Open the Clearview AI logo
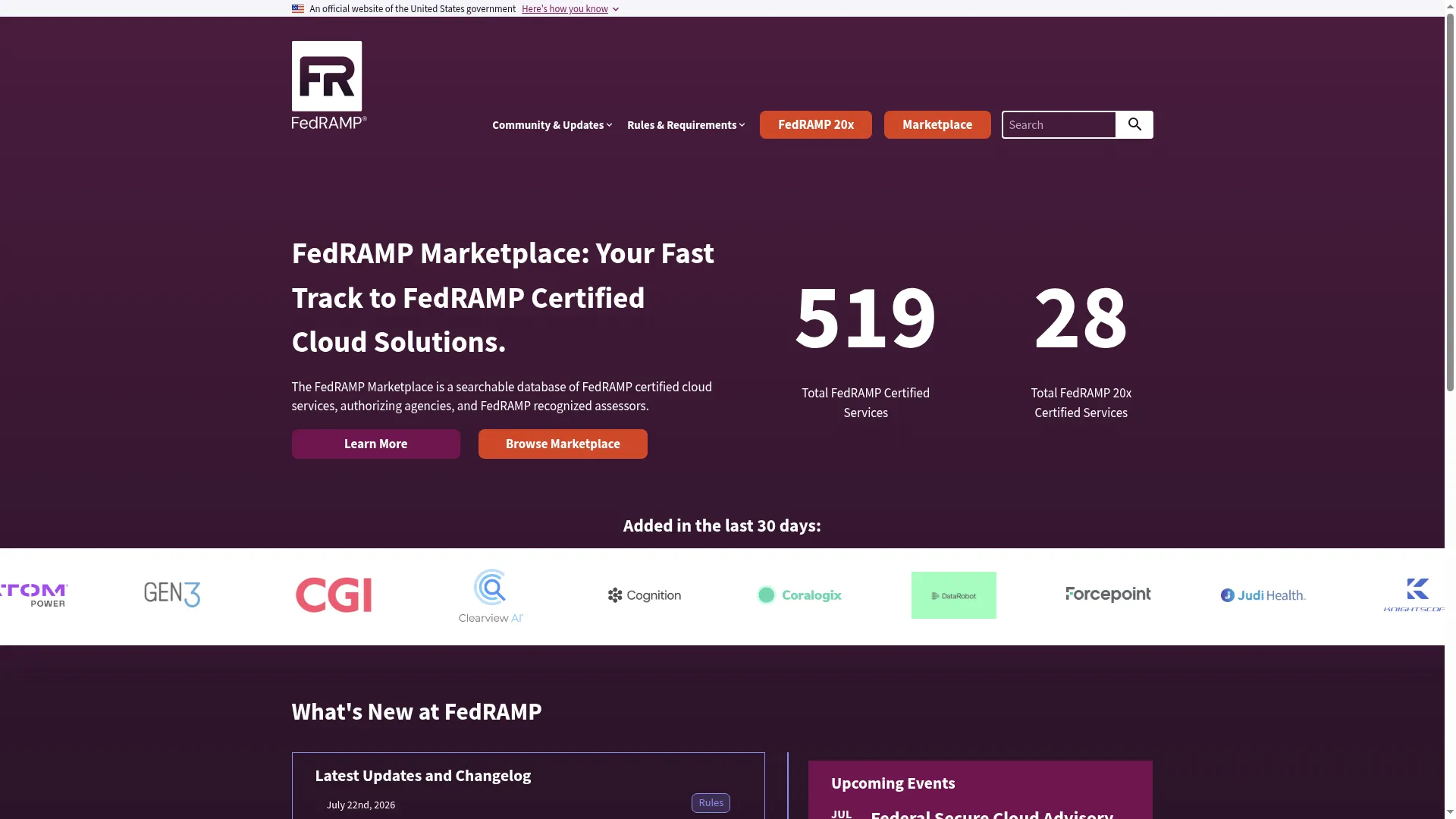This screenshot has height=819, width=1456. point(491,596)
